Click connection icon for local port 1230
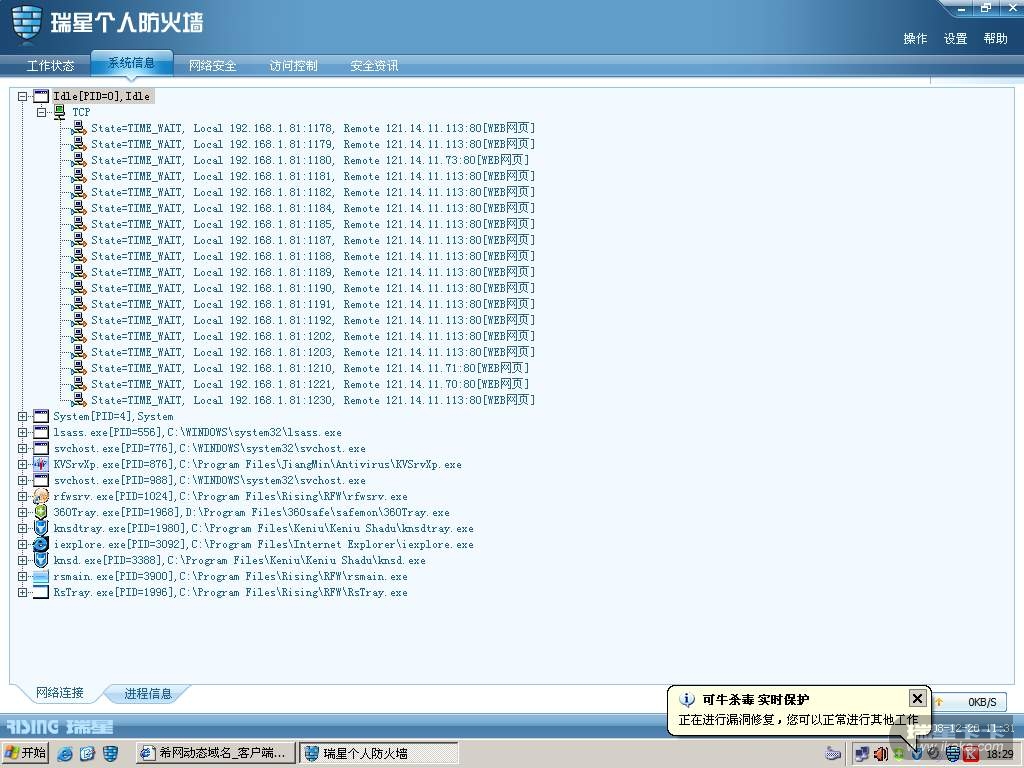The height and width of the screenshot is (768, 1024). 79,400
